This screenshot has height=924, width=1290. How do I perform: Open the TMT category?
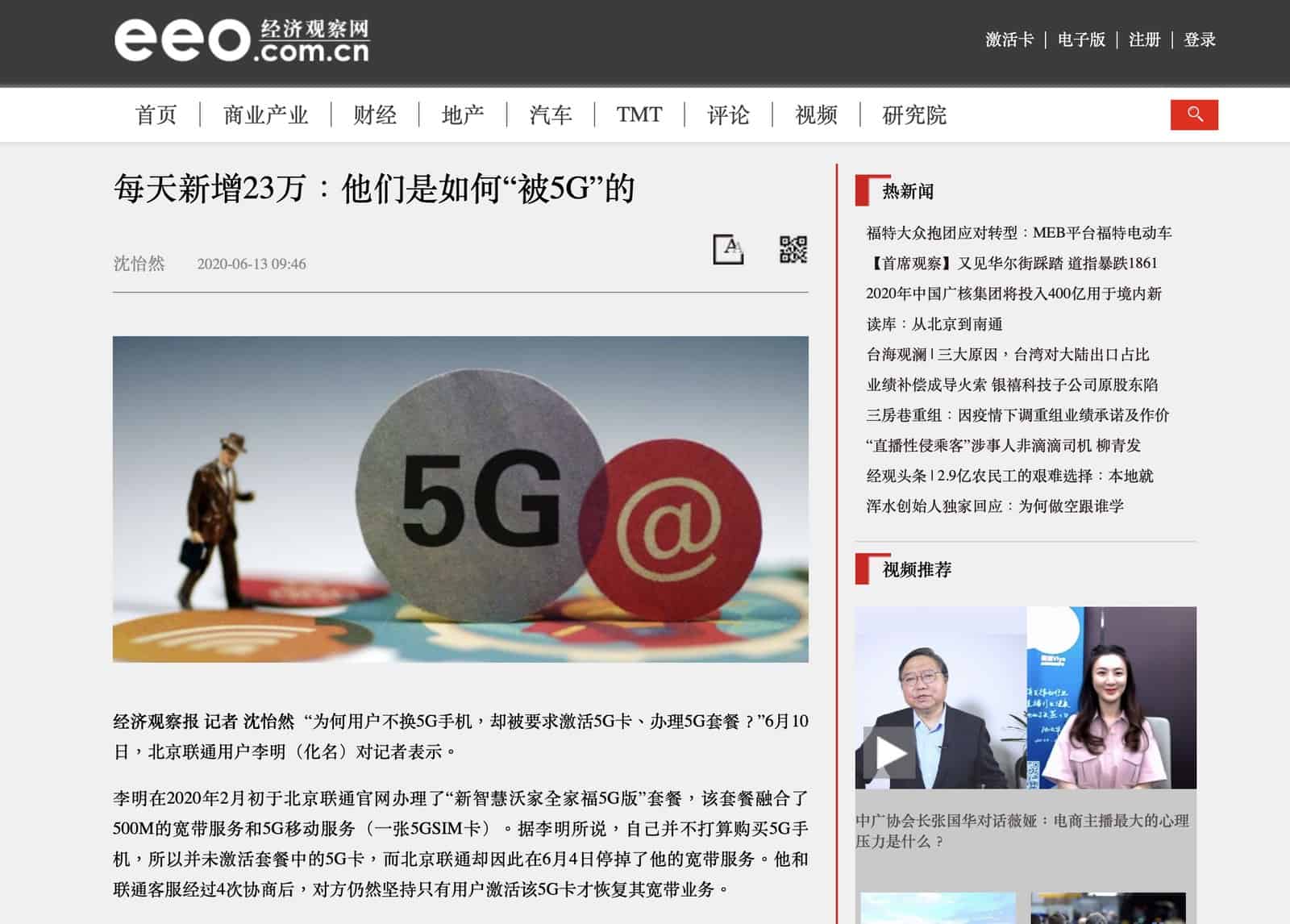click(639, 115)
